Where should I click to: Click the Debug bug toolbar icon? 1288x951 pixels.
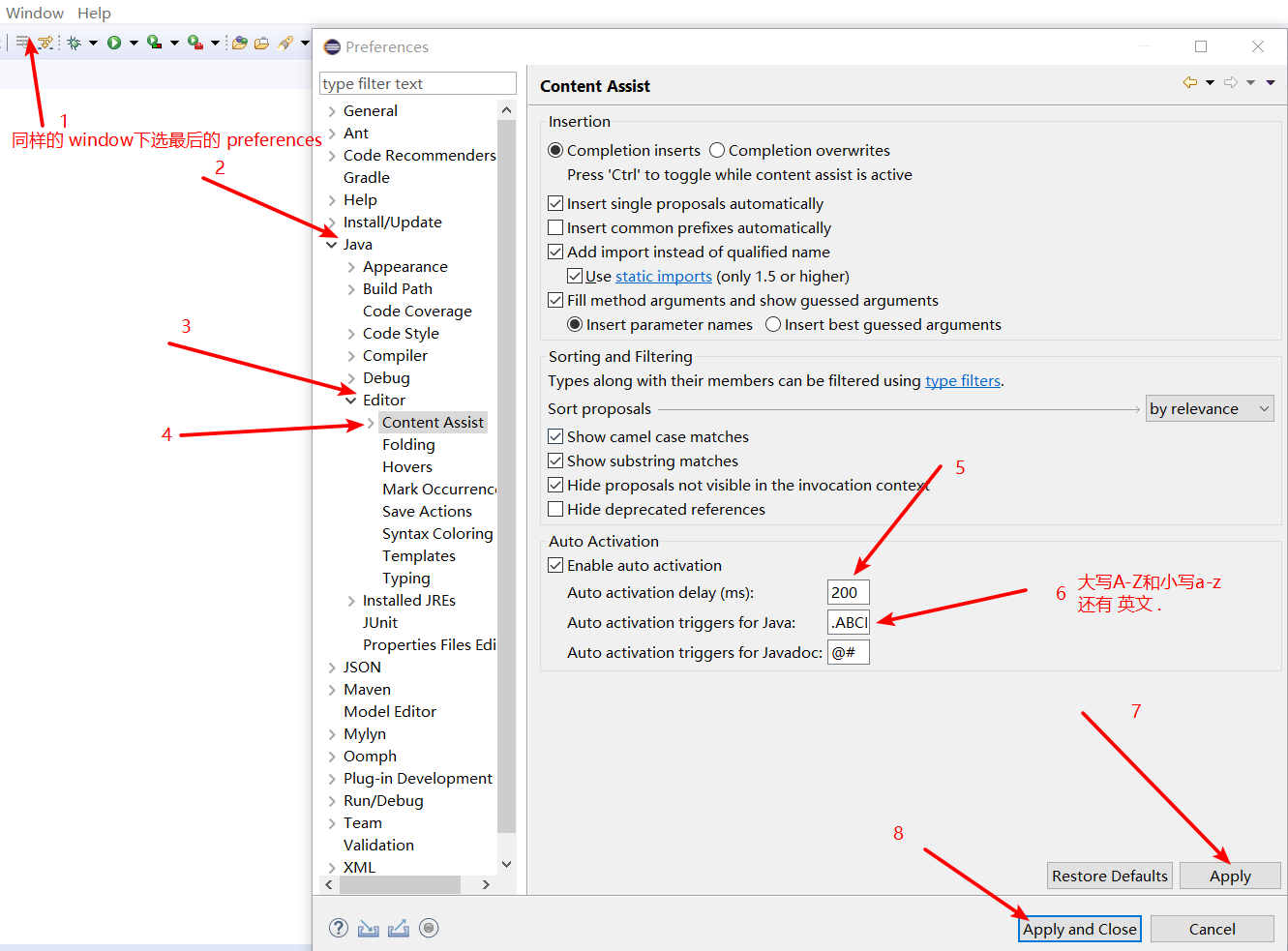click(74, 43)
